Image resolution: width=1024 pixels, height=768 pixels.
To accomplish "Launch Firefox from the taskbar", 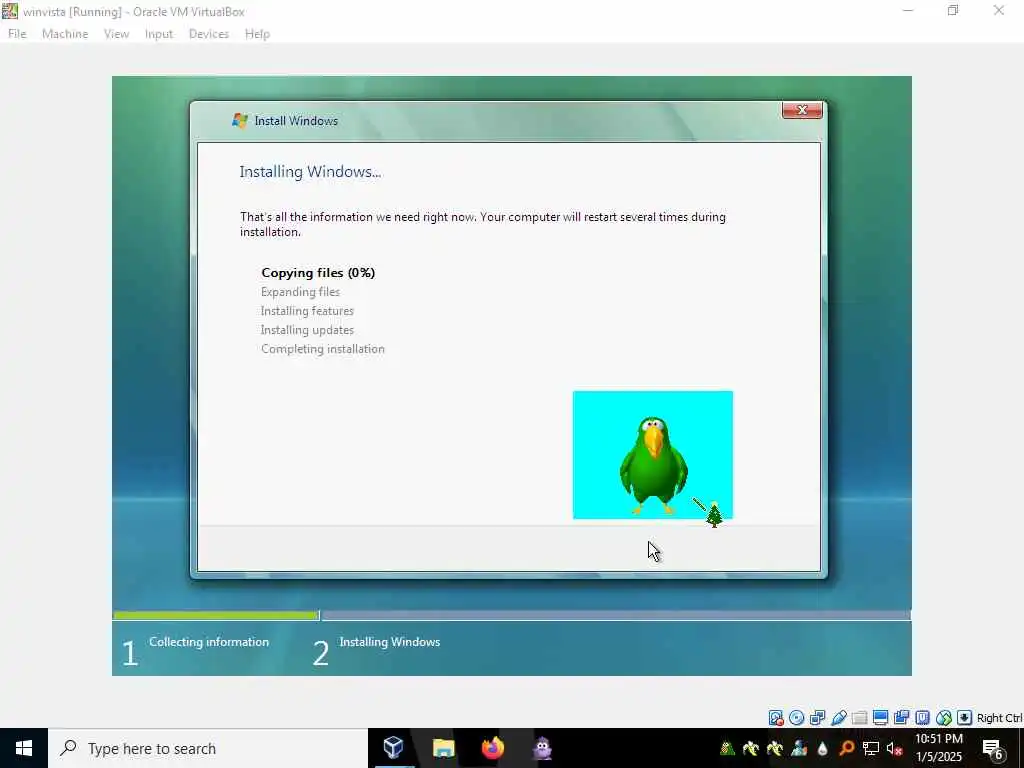I will pyautogui.click(x=493, y=748).
